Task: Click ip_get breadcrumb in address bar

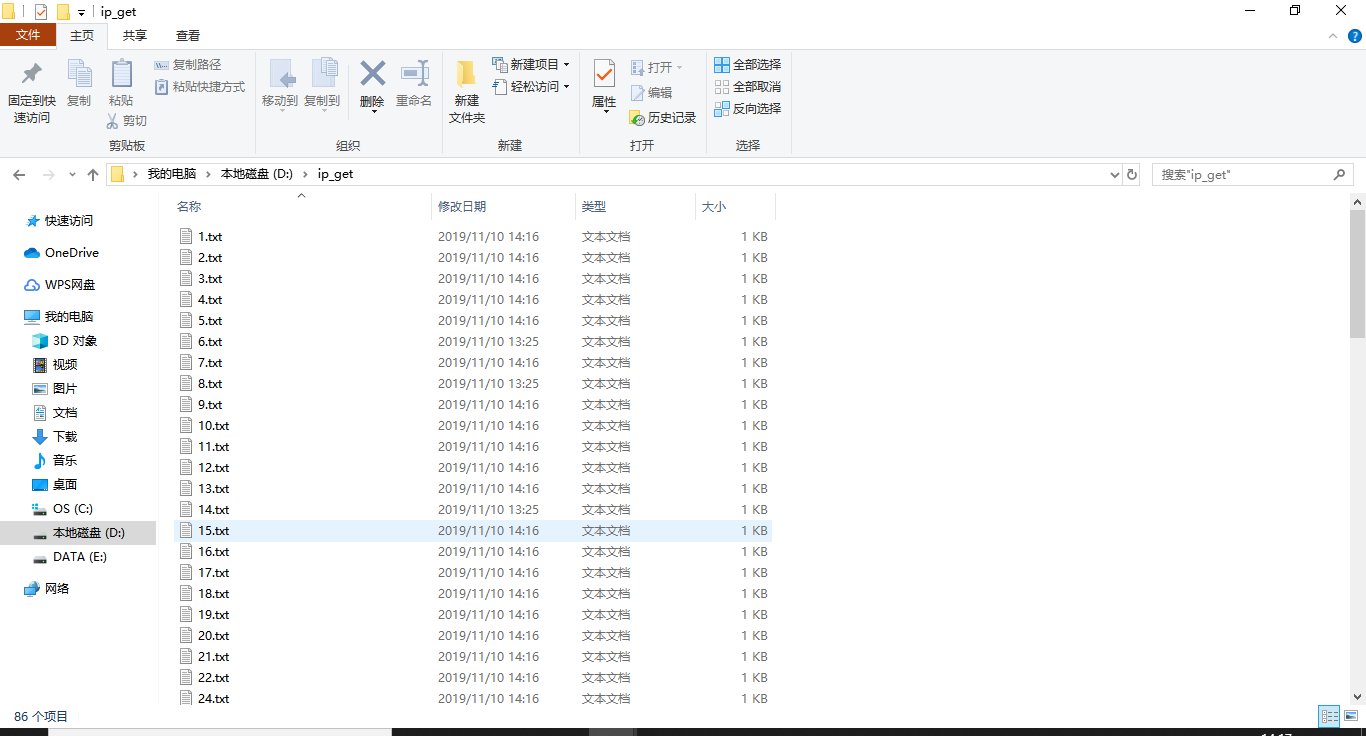Action: (335, 174)
